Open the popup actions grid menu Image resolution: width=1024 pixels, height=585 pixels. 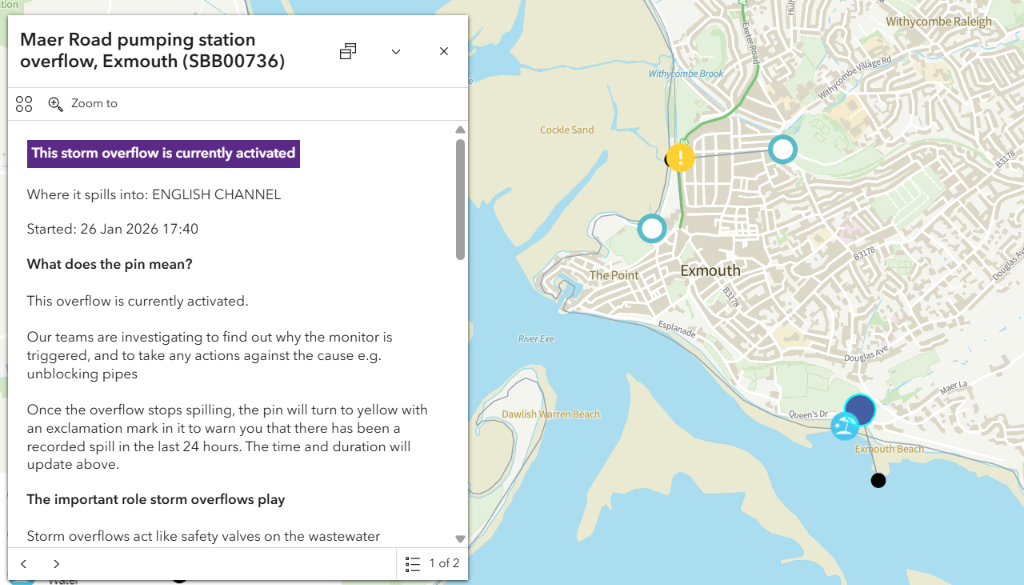(25, 104)
